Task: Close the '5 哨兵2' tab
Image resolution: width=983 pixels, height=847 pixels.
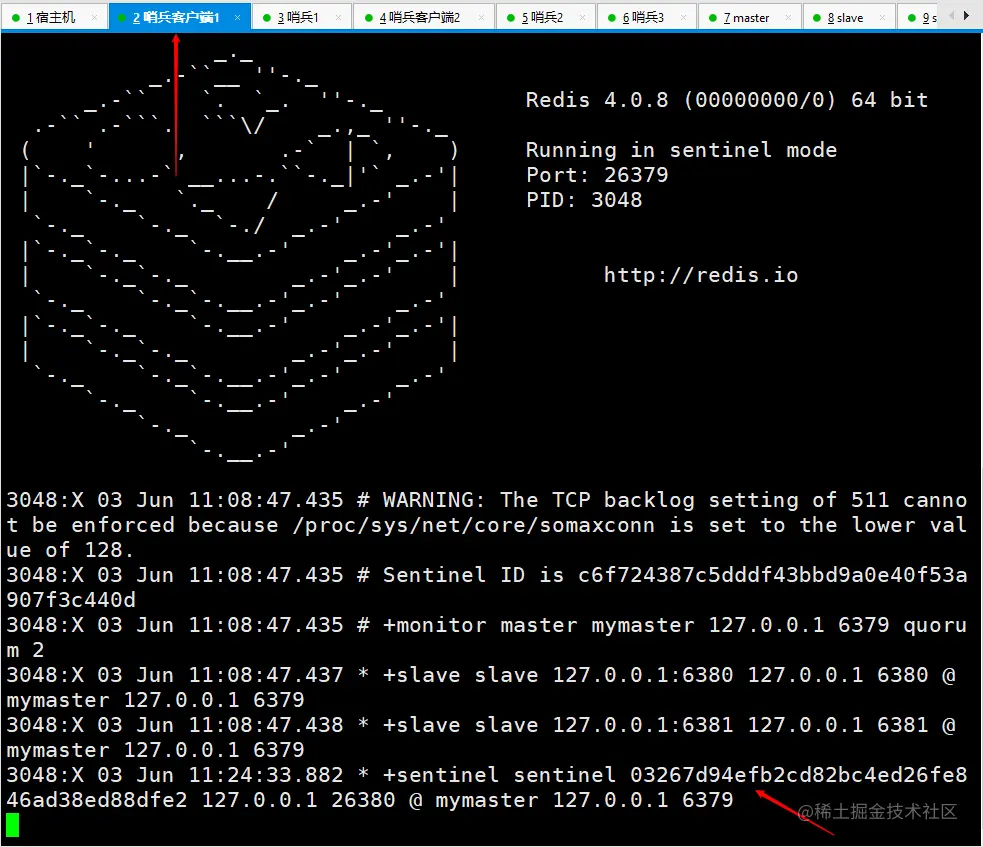Action: (x=582, y=18)
